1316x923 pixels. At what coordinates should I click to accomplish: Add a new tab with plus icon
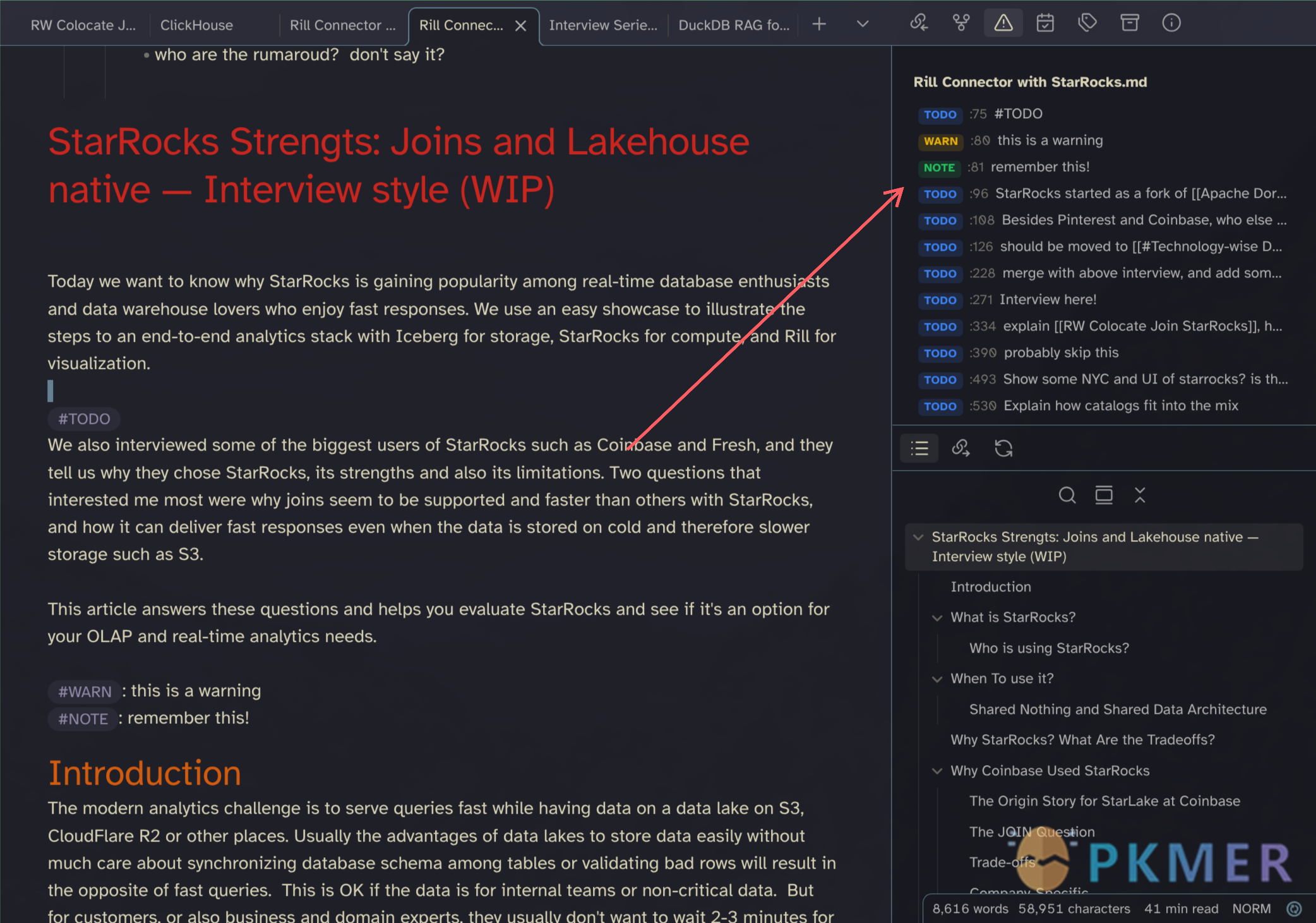(x=819, y=24)
